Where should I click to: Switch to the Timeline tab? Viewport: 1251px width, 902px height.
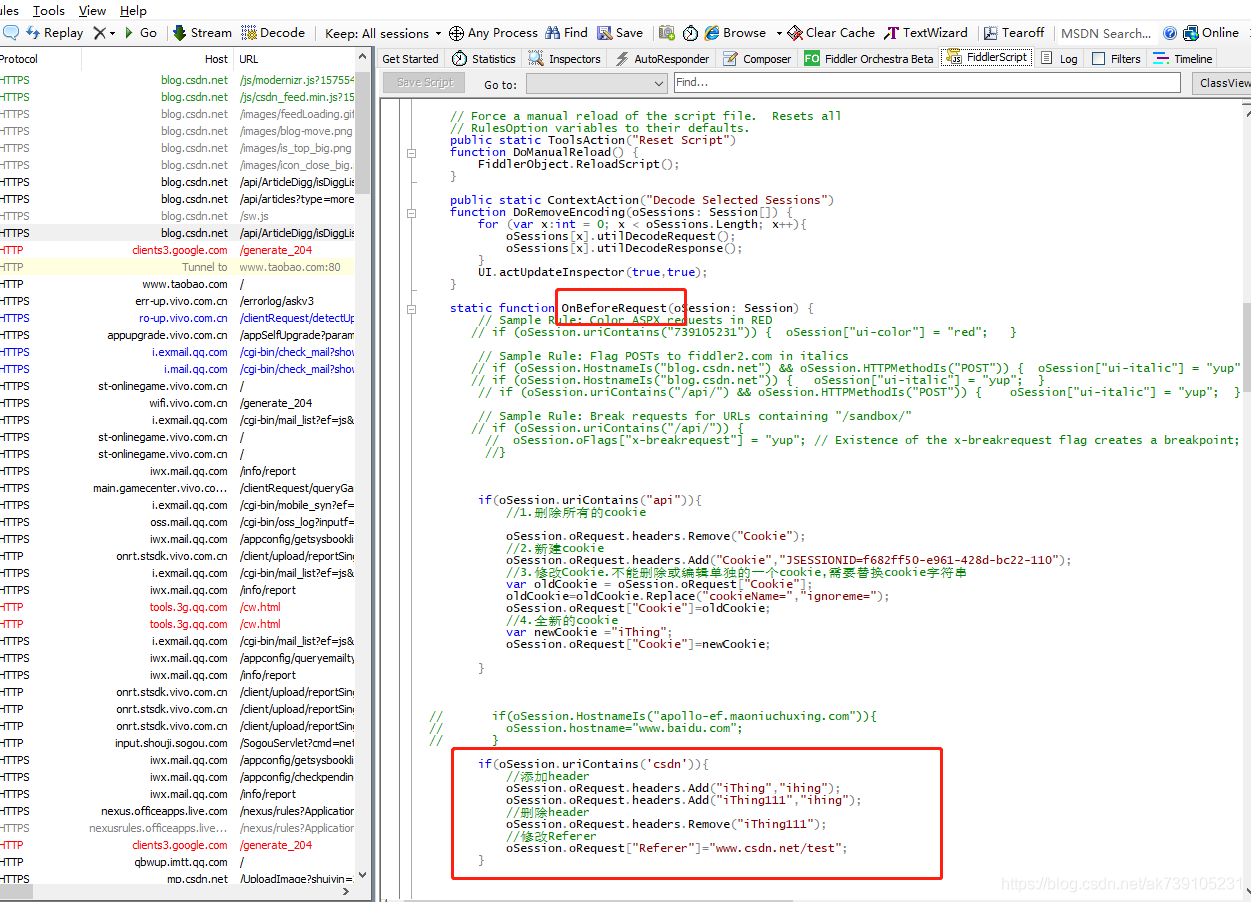click(1183, 59)
